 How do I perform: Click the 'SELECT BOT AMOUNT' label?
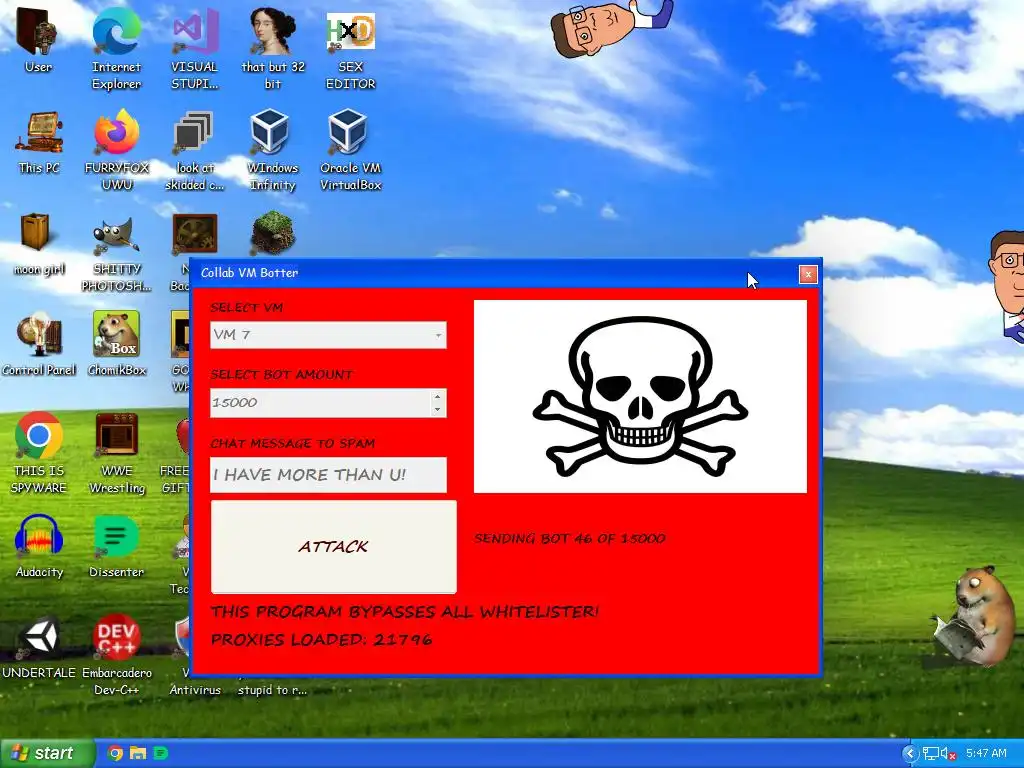pos(281,374)
